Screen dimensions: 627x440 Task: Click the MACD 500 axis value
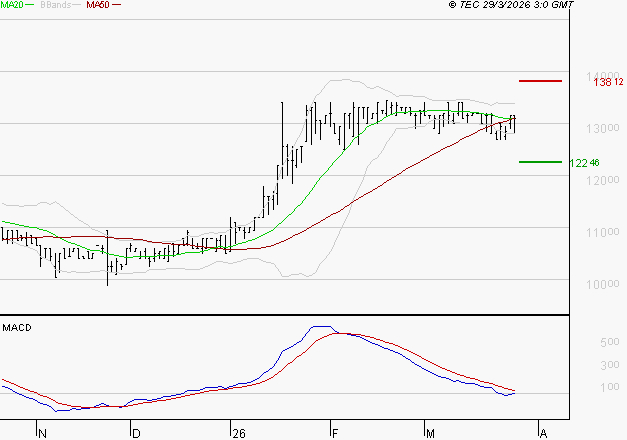click(610, 342)
